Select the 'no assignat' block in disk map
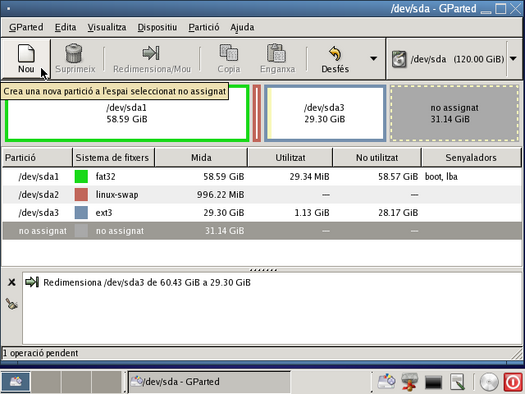This screenshot has height=394, width=525. click(x=454, y=113)
